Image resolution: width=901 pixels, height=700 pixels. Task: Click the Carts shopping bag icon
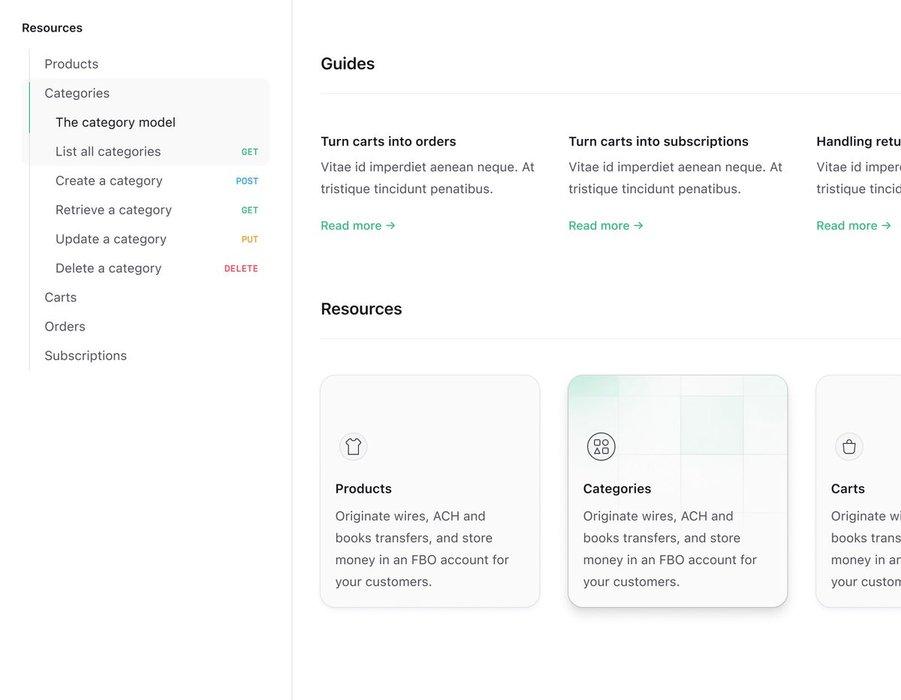pyautogui.click(x=849, y=447)
